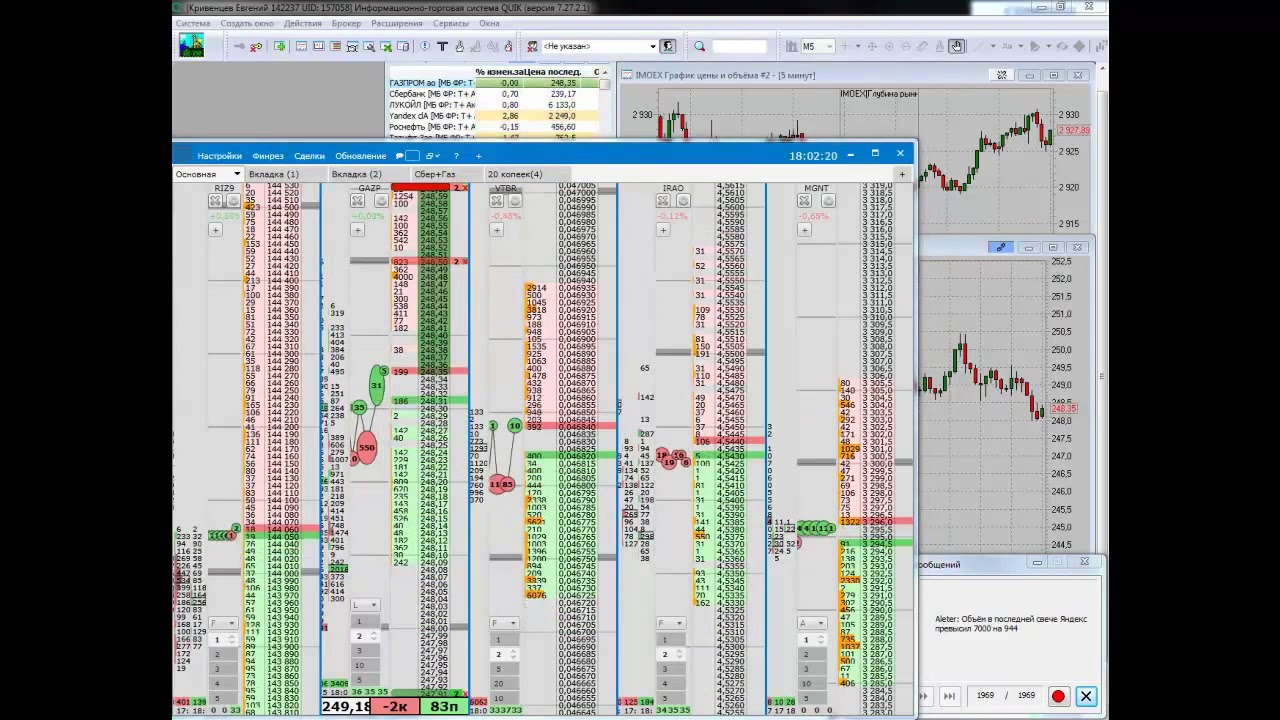The width and height of the screenshot is (1280, 720).
Task: Open Финрез in the order book window
Action: 268,156
